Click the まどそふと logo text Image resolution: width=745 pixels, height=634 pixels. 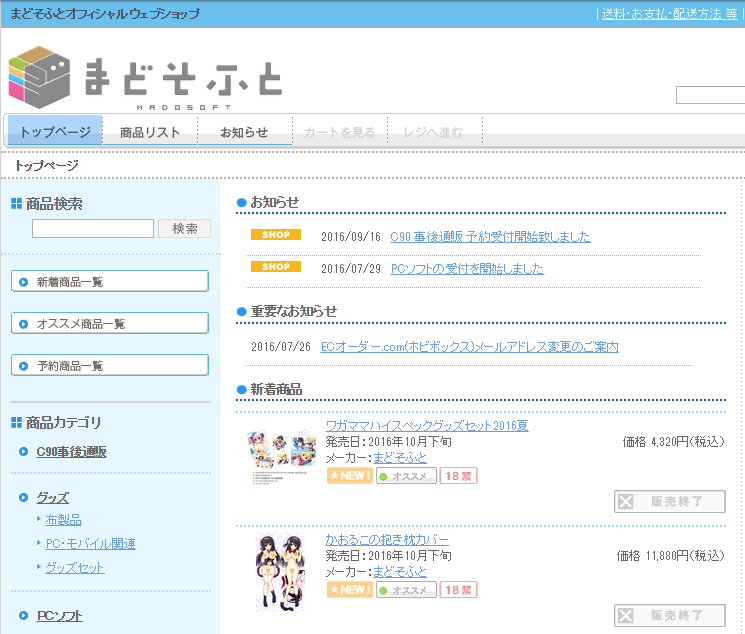click(184, 77)
